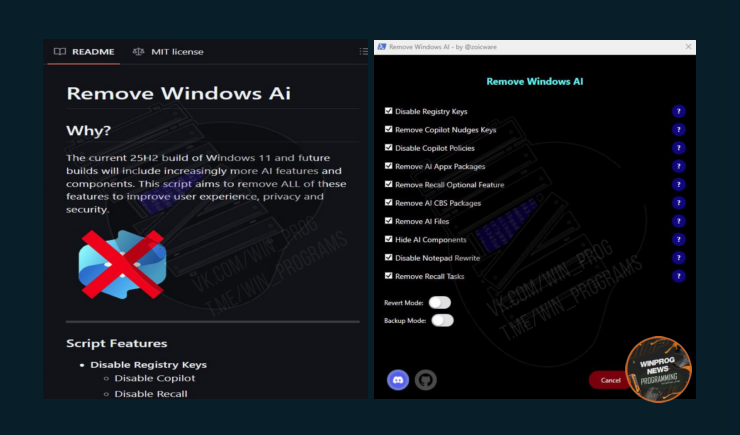Image resolution: width=740 pixels, height=435 pixels.
Task: Click the scales icon beside MIT license
Action: click(x=138, y=51)
